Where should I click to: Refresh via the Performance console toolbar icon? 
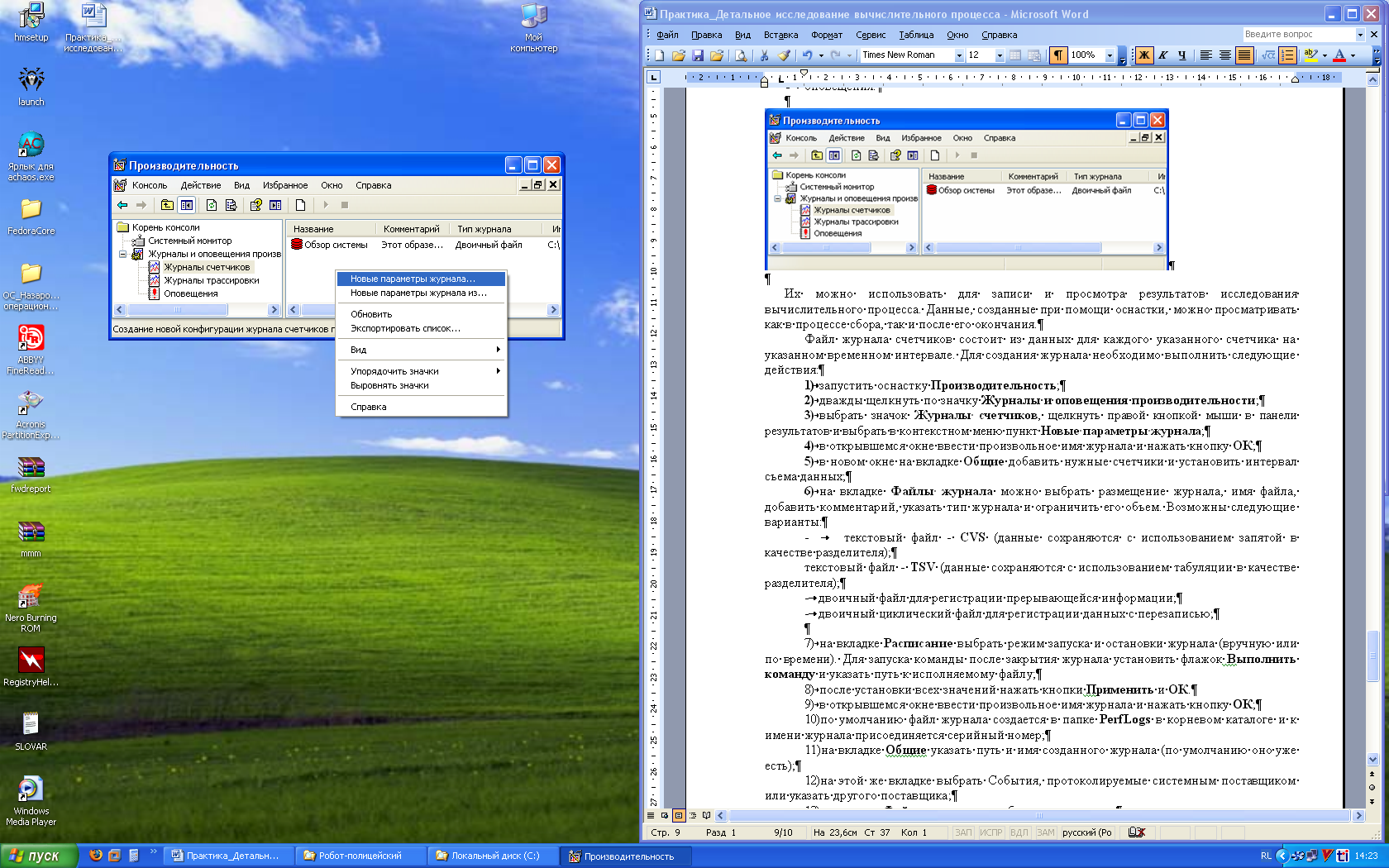[x=212, y=205]
